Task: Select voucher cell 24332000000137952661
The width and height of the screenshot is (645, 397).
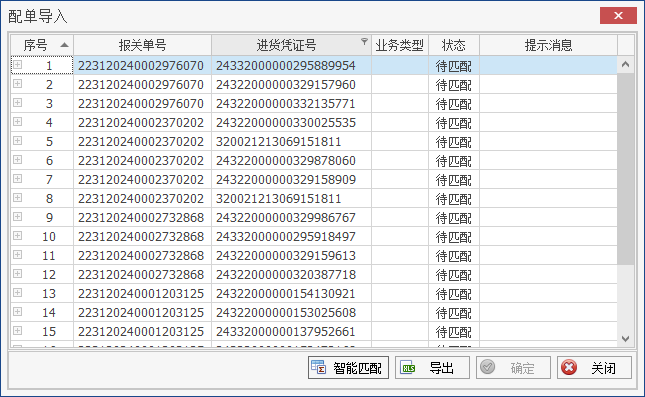Action: click(x=291, y=332)
